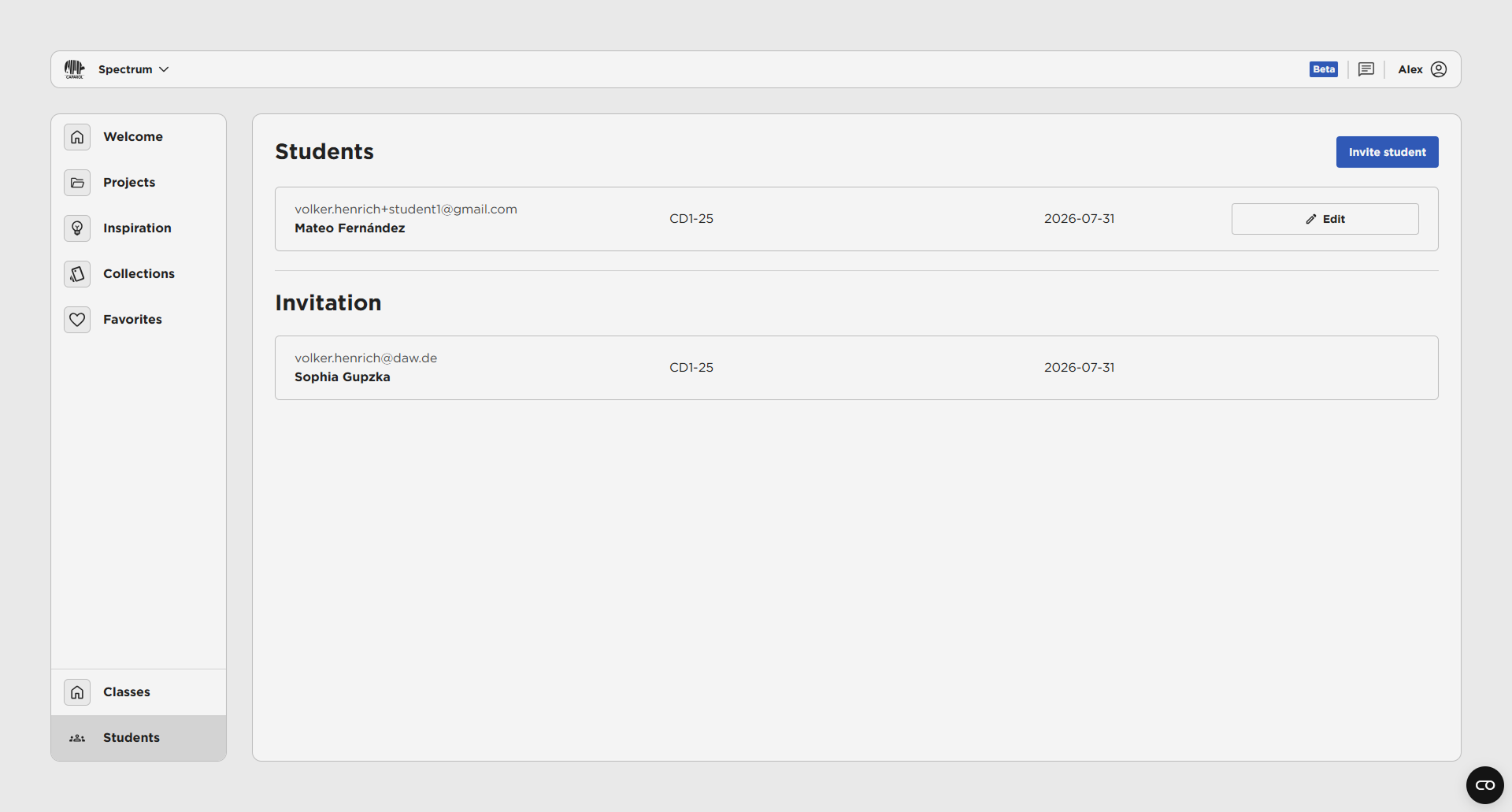Click the Projects folder icon
1512x812 pixels.
[x=77, y=183]
